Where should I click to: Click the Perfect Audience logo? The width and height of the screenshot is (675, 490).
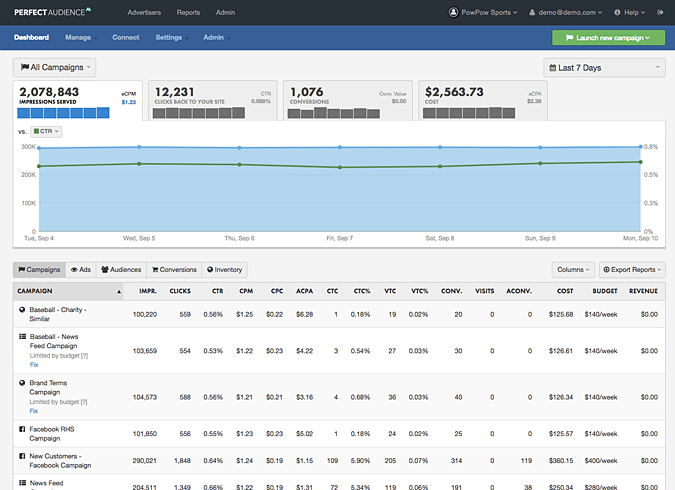click(x=52, y=13)
